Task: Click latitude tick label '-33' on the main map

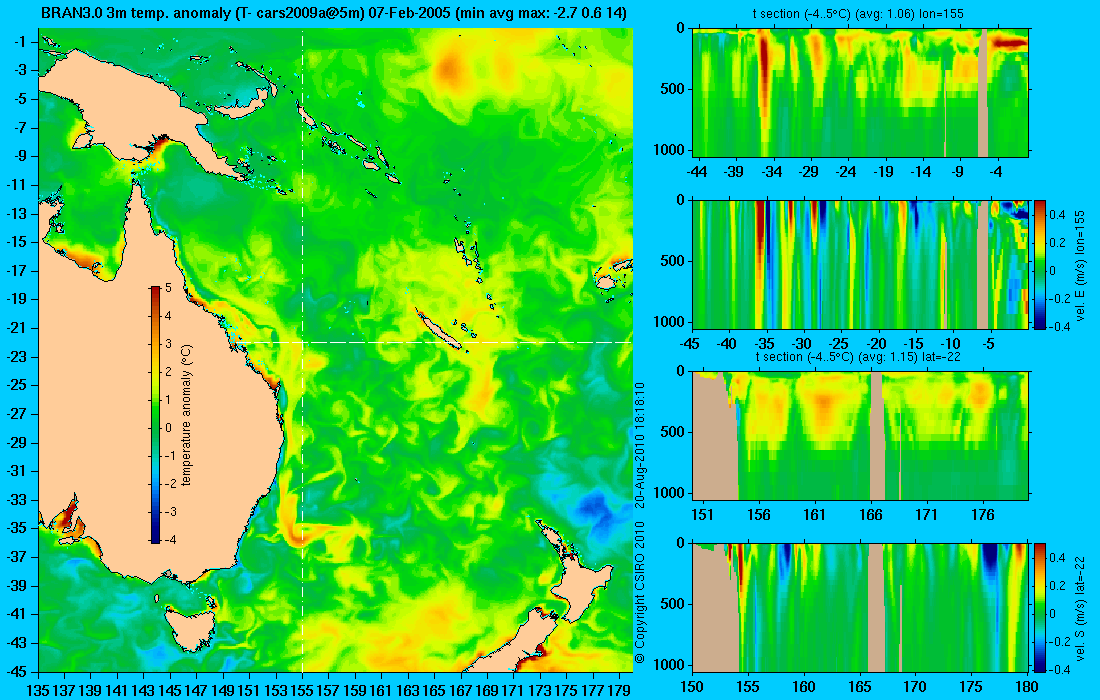Action: point(17,499)
